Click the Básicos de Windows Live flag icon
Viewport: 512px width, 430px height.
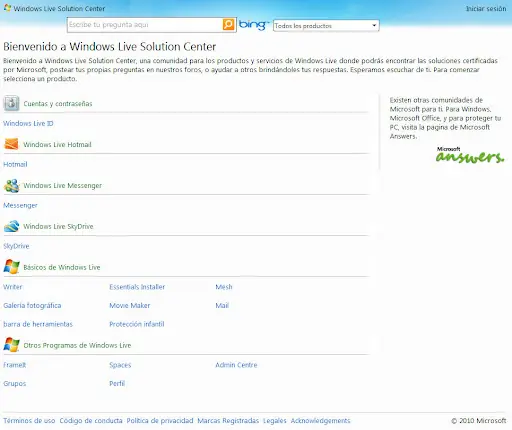(11, 267)
